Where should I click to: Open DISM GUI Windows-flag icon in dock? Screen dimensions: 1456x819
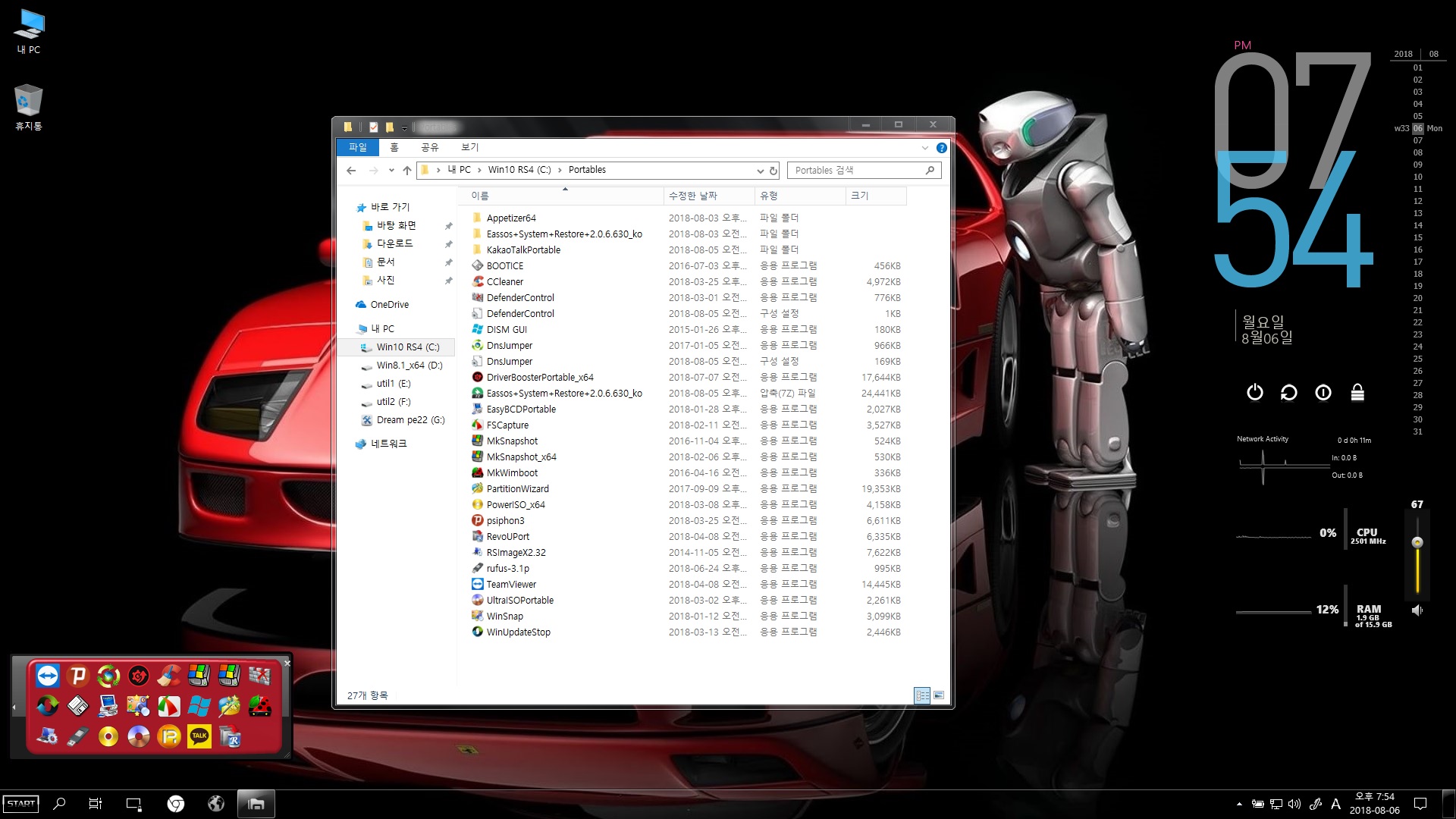[199, 706]
